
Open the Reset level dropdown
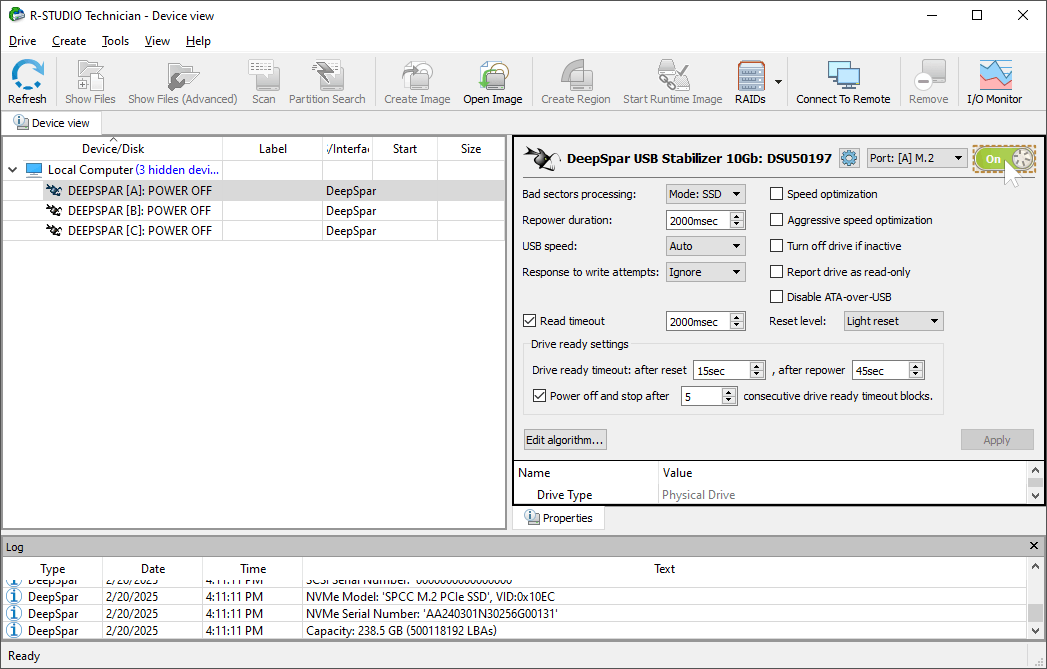tap(893, 321)
